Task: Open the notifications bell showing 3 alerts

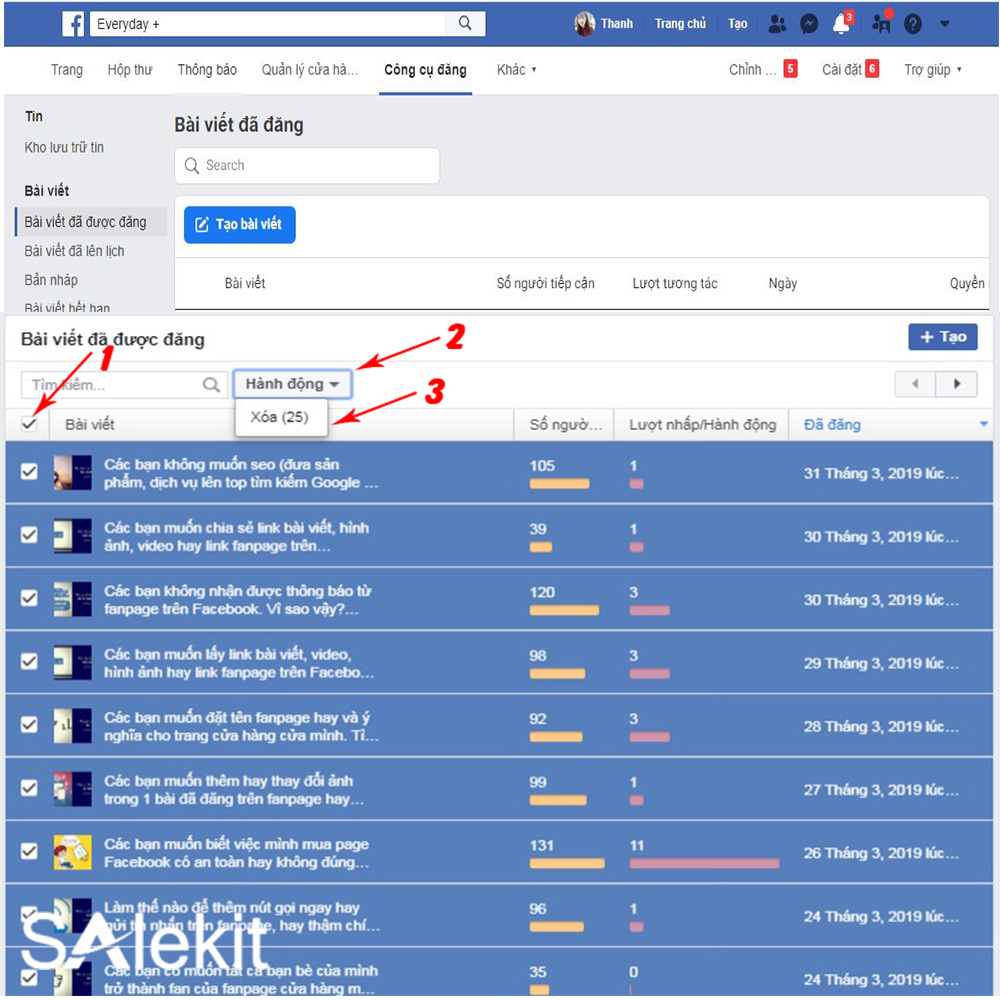Action: [x=841, y=23]
